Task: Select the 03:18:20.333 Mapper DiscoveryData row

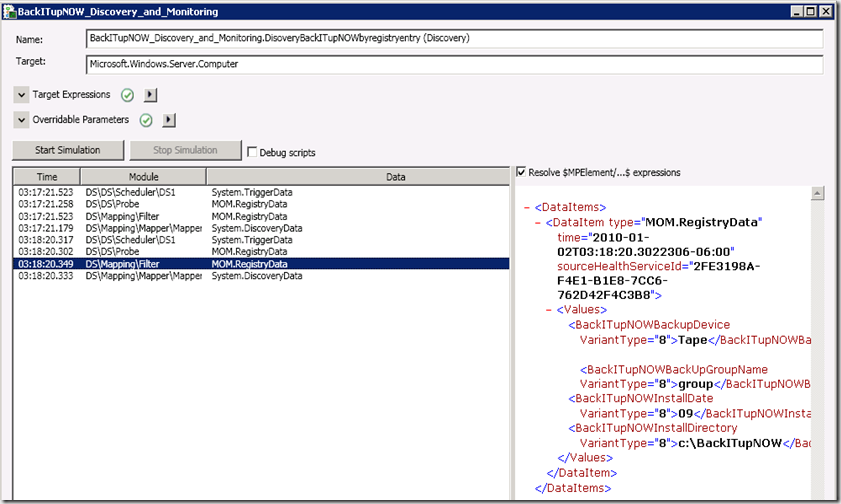Action: coord(261,276)
